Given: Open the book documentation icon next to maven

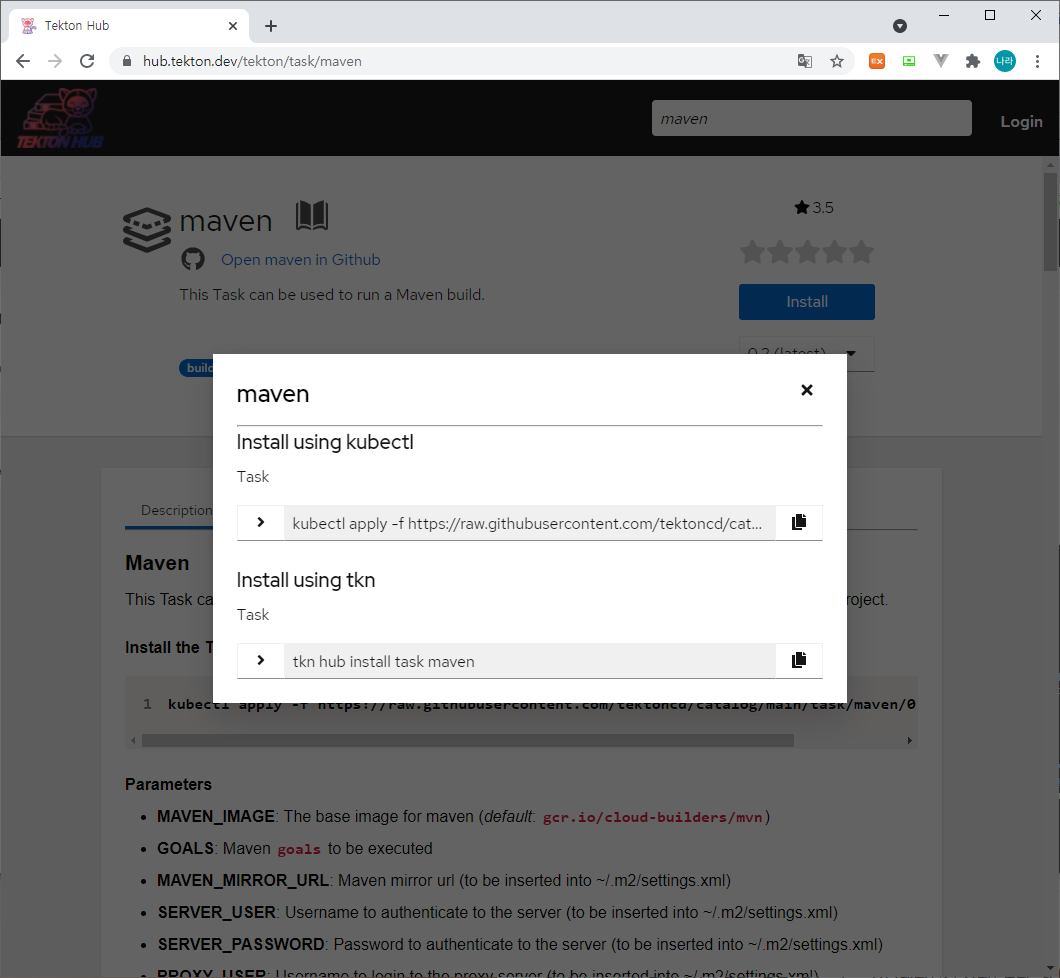Looking at the screenshot, I should 312,216.
